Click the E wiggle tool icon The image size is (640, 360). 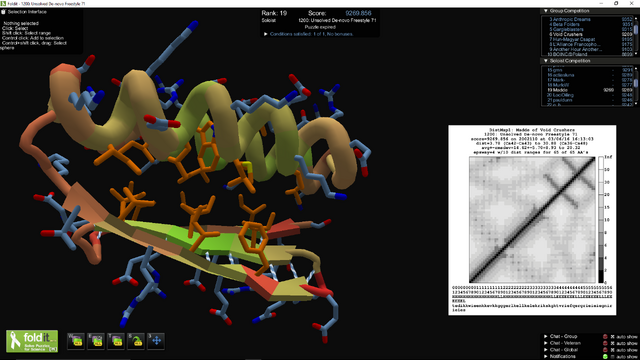(x=96, y=341)
